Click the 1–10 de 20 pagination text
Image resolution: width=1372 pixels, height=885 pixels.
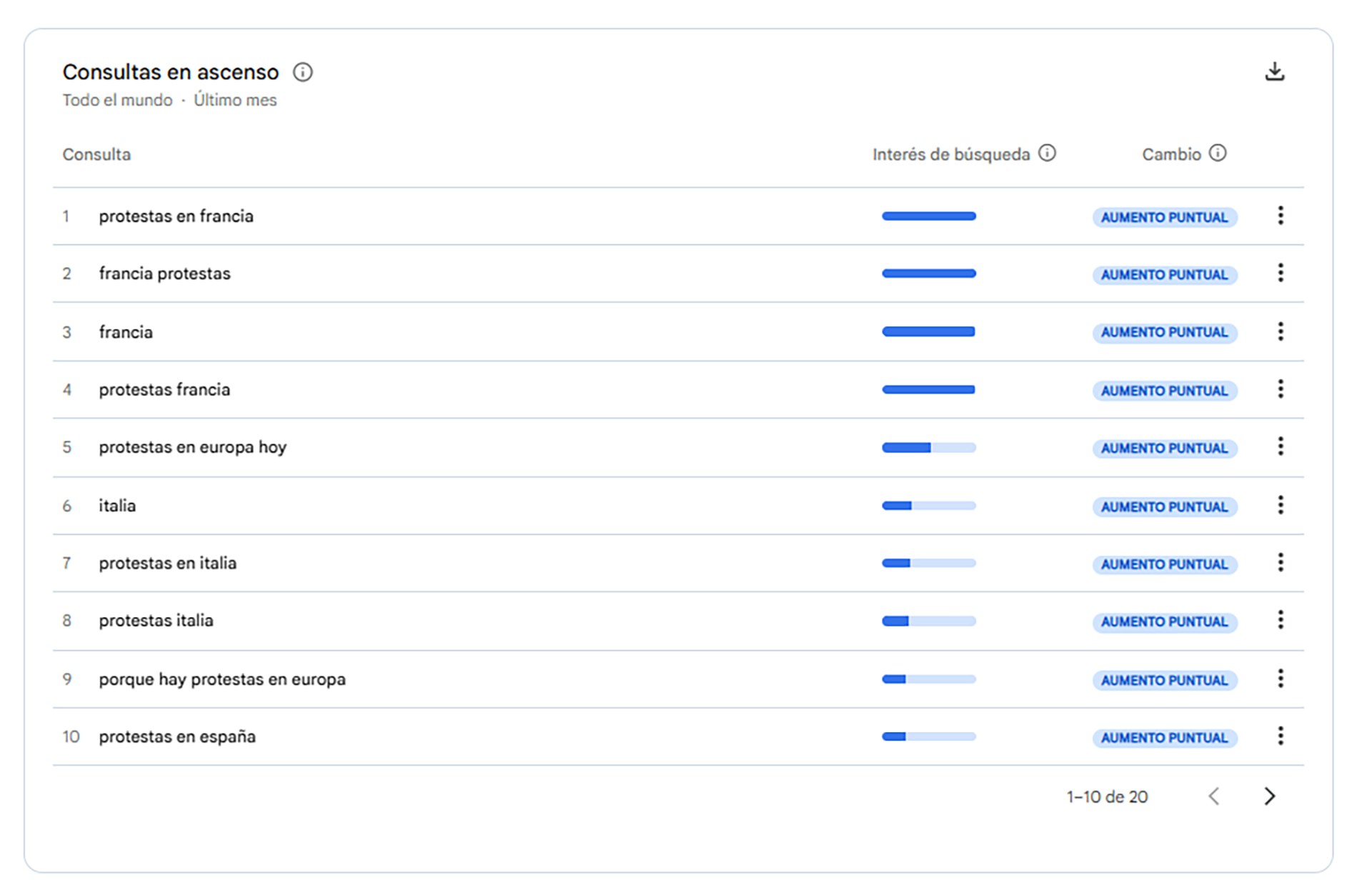pos(1107,797)
